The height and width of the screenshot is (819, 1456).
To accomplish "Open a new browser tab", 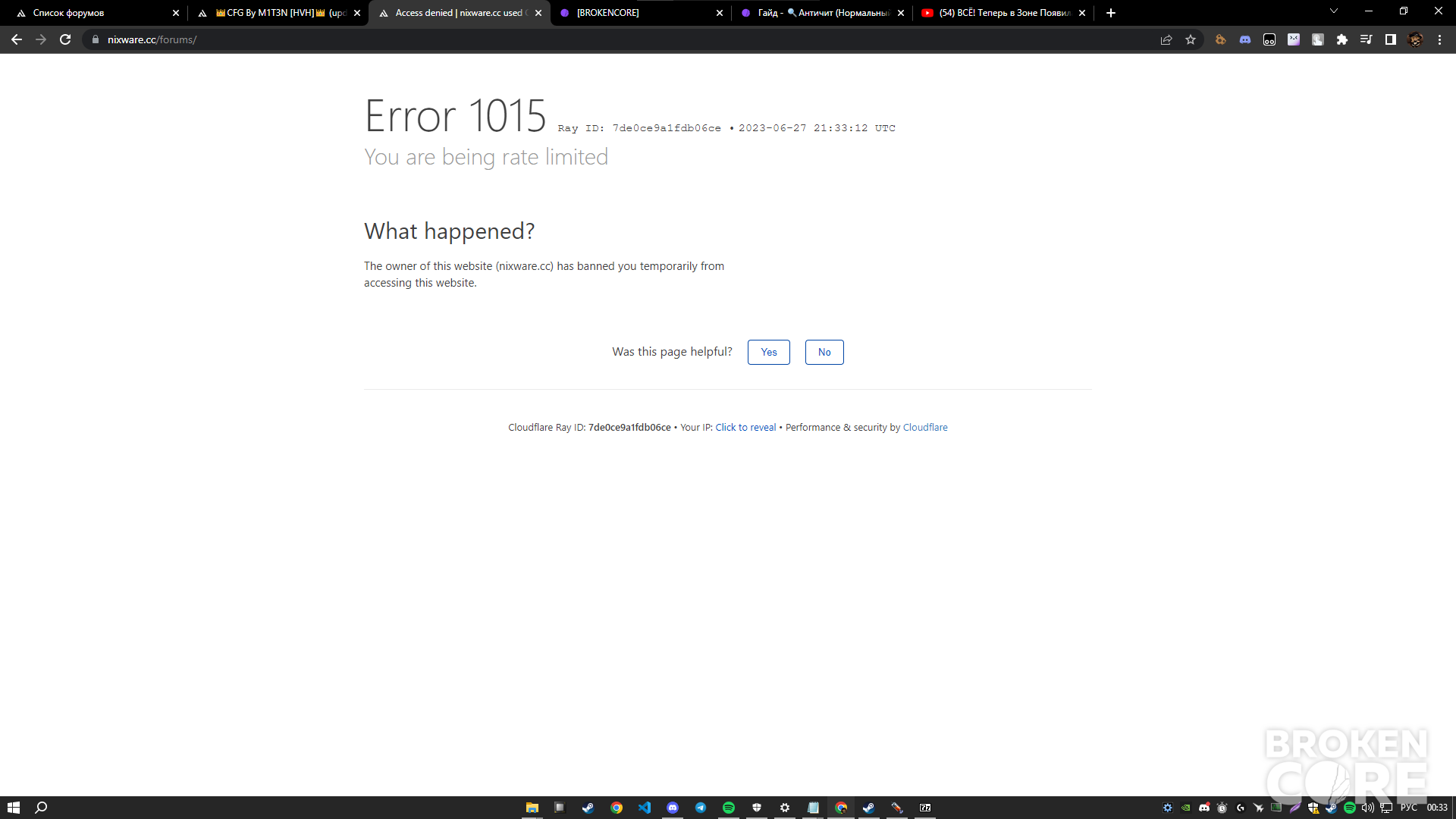I will [x=1111, y=13].
